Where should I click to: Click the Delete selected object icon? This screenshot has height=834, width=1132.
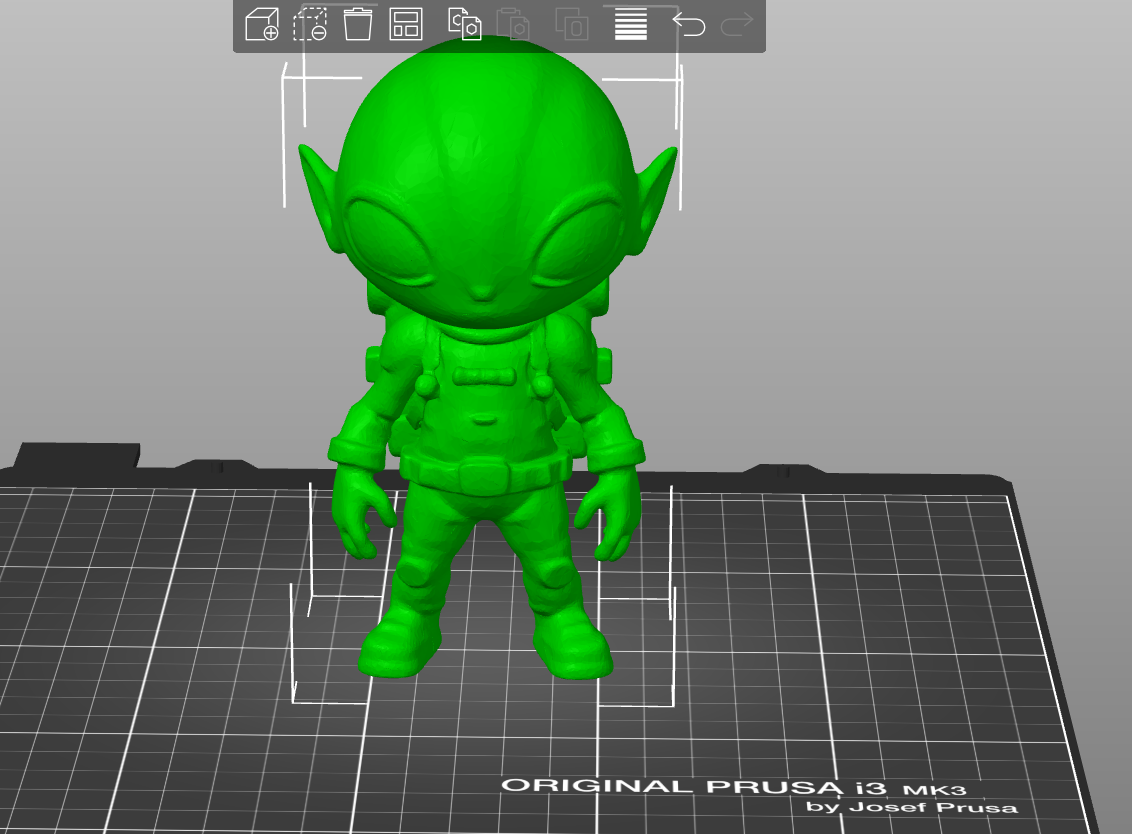tap(310, 24)
